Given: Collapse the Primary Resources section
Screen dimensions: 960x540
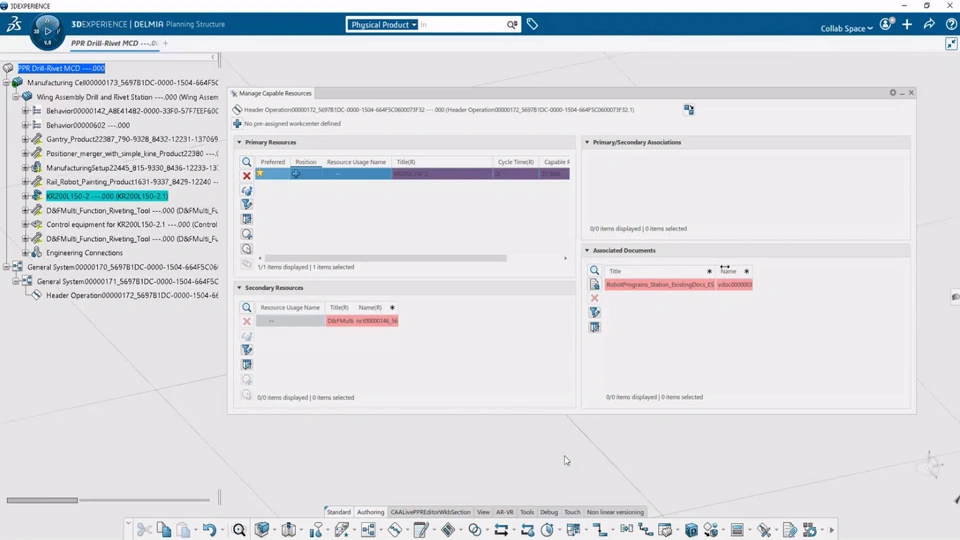Looking at the screenshot, I should (239, 142).
